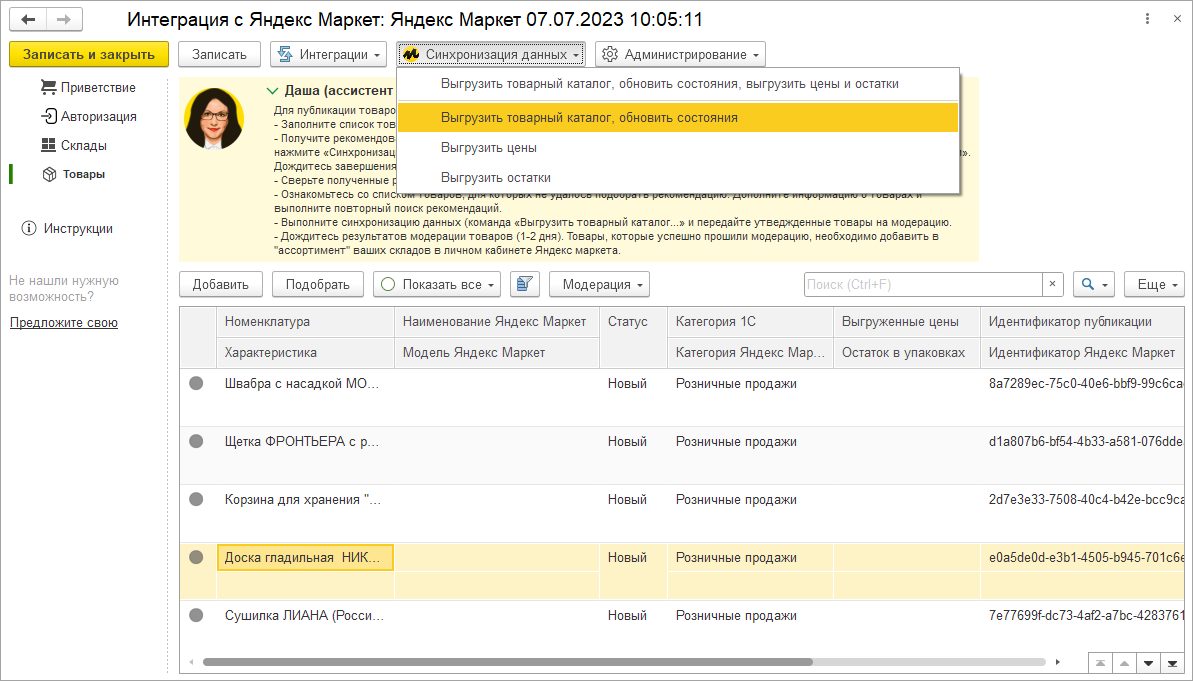Click the Добавить button

pyautogui.click(x=221, y=284)
